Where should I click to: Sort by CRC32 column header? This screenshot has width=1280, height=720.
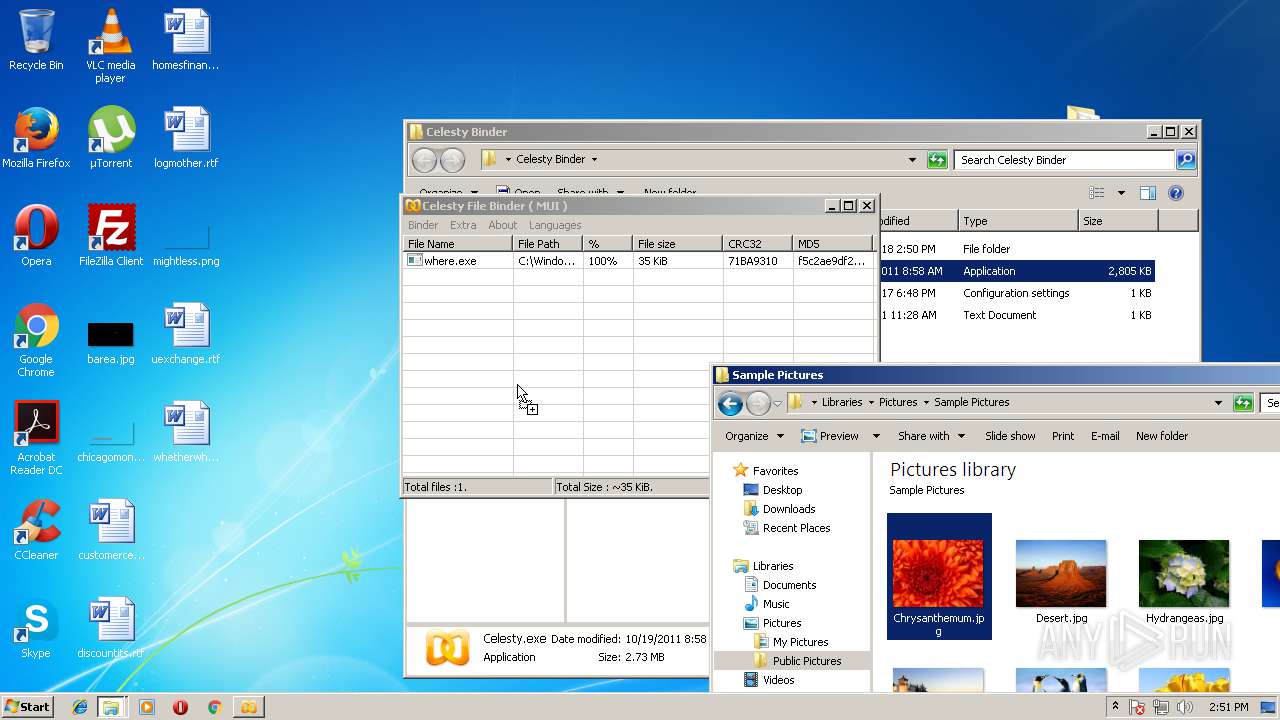[757, 244]
